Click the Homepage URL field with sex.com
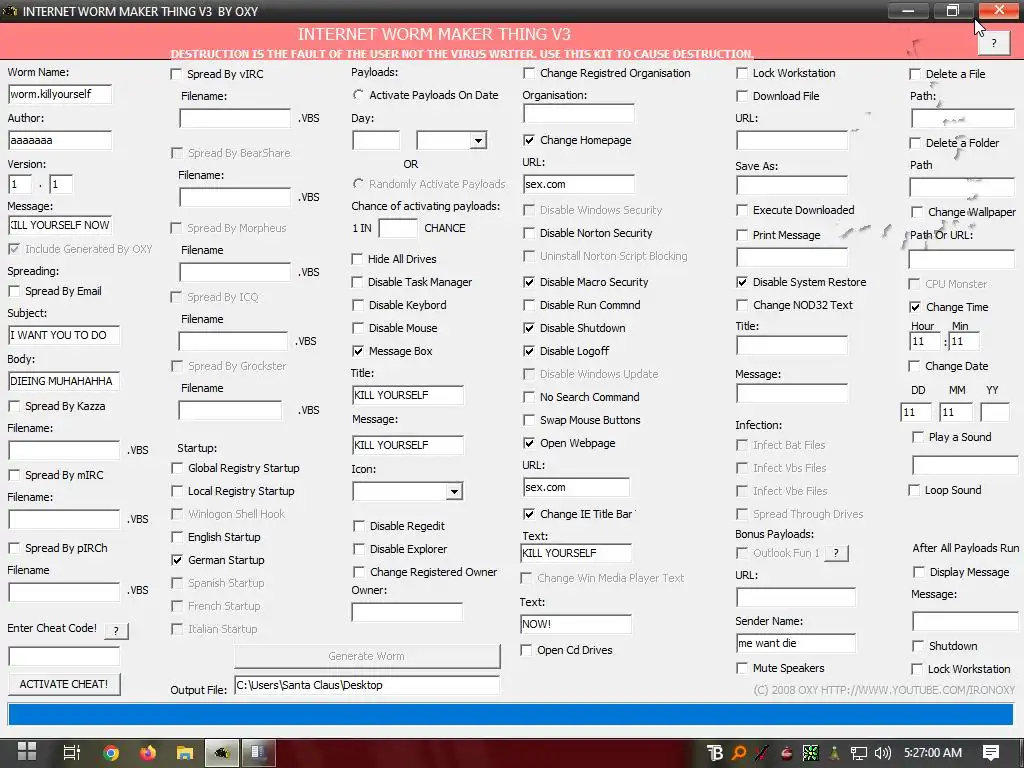Viewport: 1024px width, 768px height. point(579,184)
